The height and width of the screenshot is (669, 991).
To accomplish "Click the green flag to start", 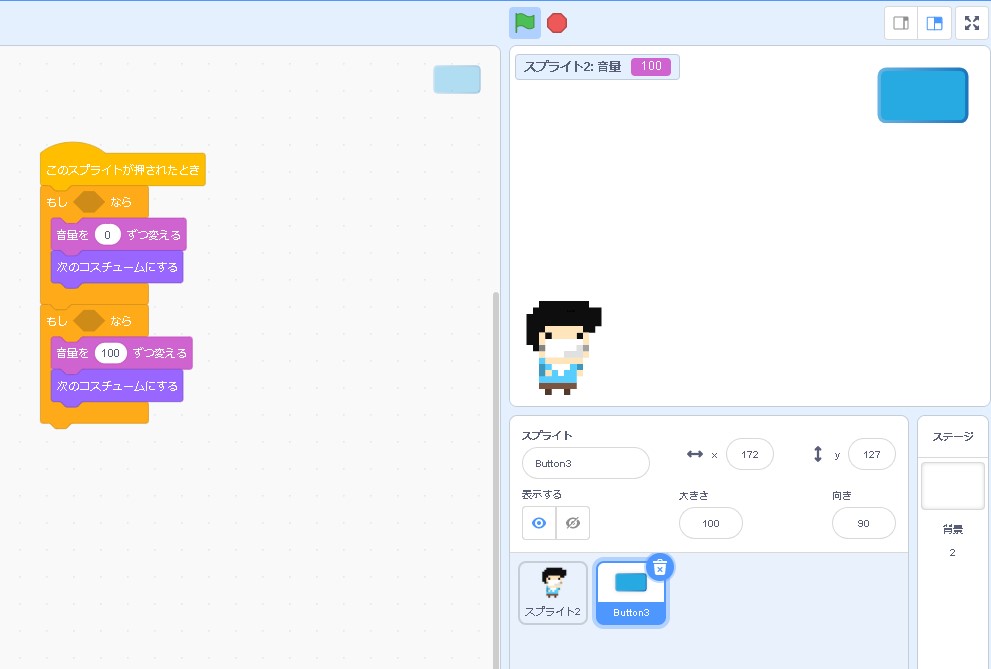I will pos(524,23).
